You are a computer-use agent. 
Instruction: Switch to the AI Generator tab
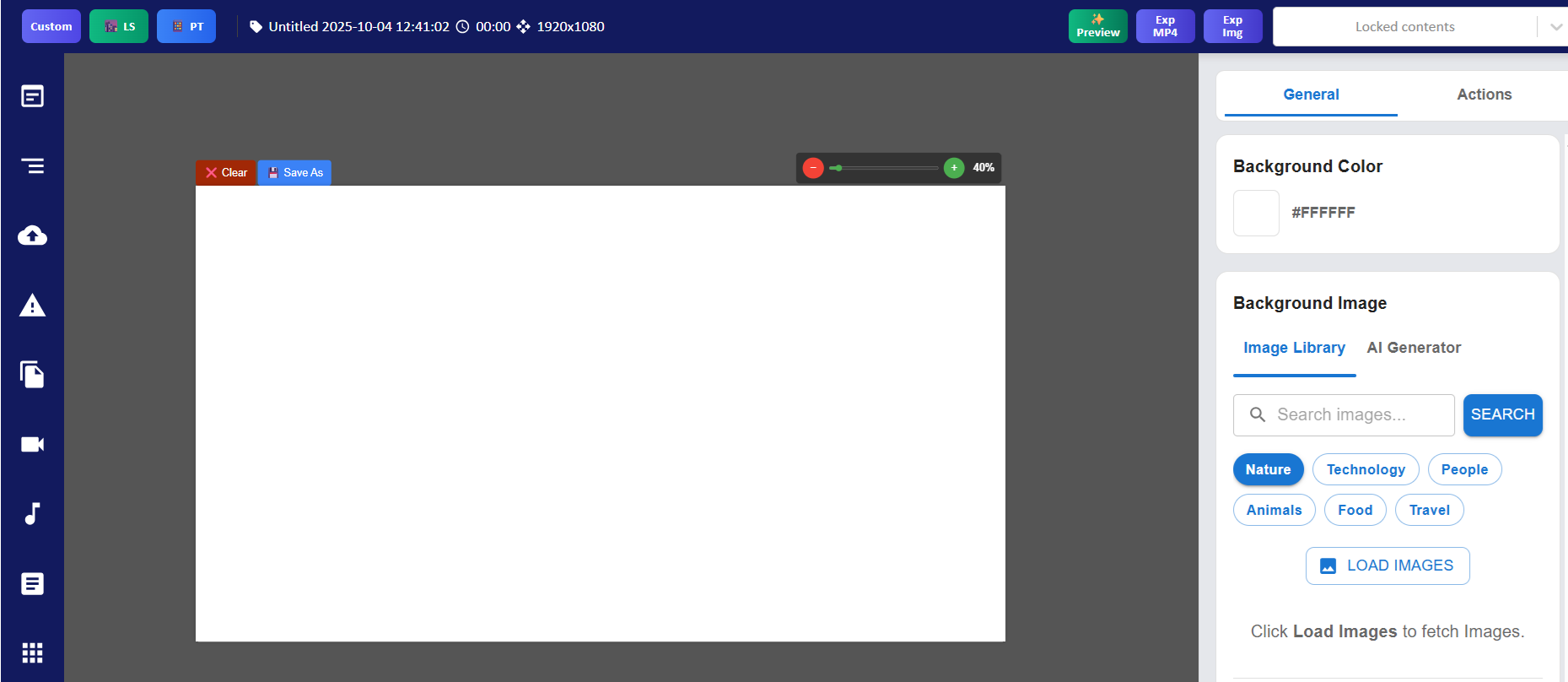click(x=1414, y=348)
